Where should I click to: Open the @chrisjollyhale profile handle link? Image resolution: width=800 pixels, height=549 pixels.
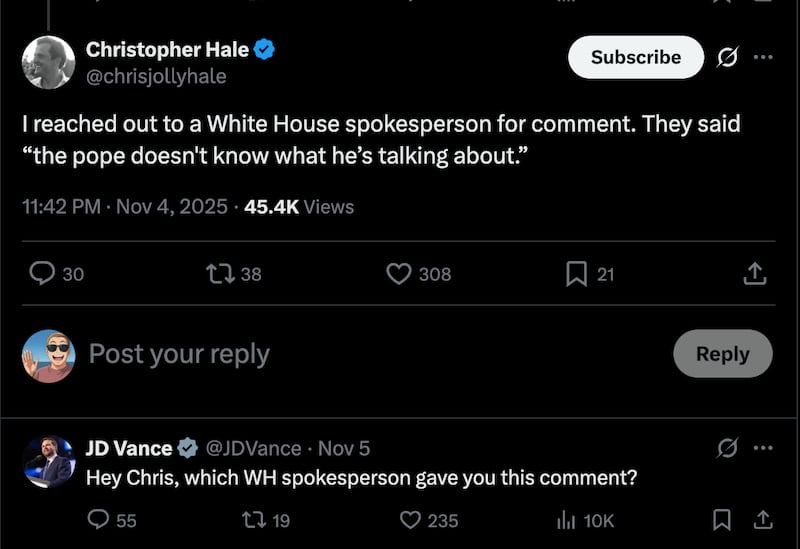point(156,76)
